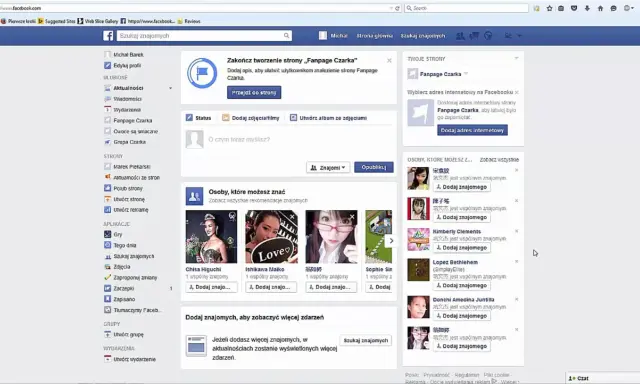Click browser downloads arrow icon
This screenshot has height=384, width=640.
pyautogui.click(x=587, y=8)
